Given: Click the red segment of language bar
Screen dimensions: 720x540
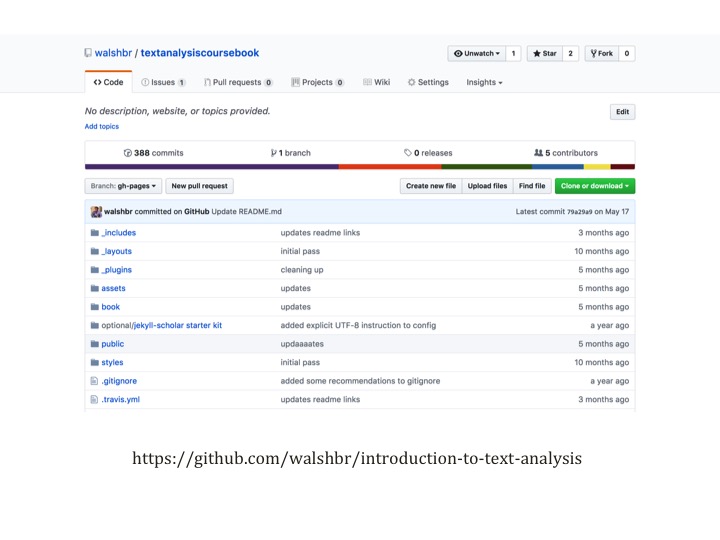Looking at the screenshot, I should coord(390,167).
